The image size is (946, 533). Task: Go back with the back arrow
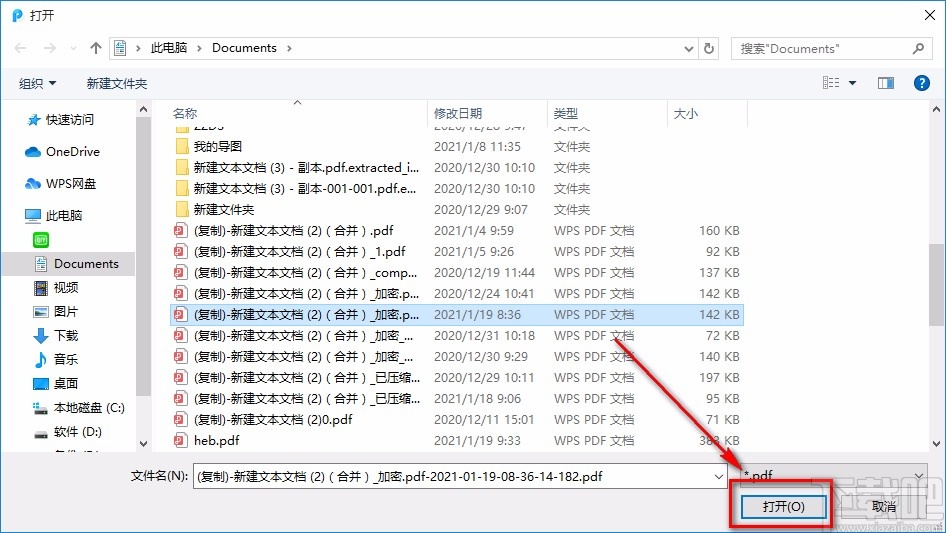coord(20,48)
